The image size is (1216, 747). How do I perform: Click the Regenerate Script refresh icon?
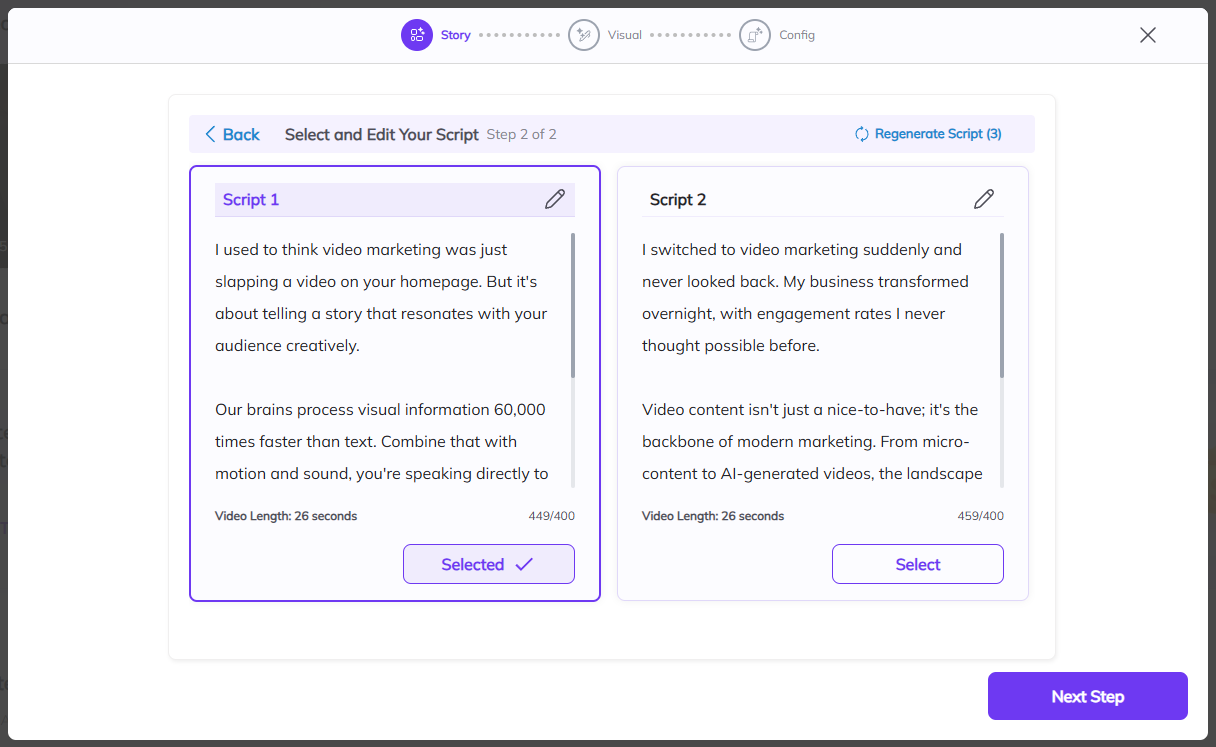click(862, 134)
